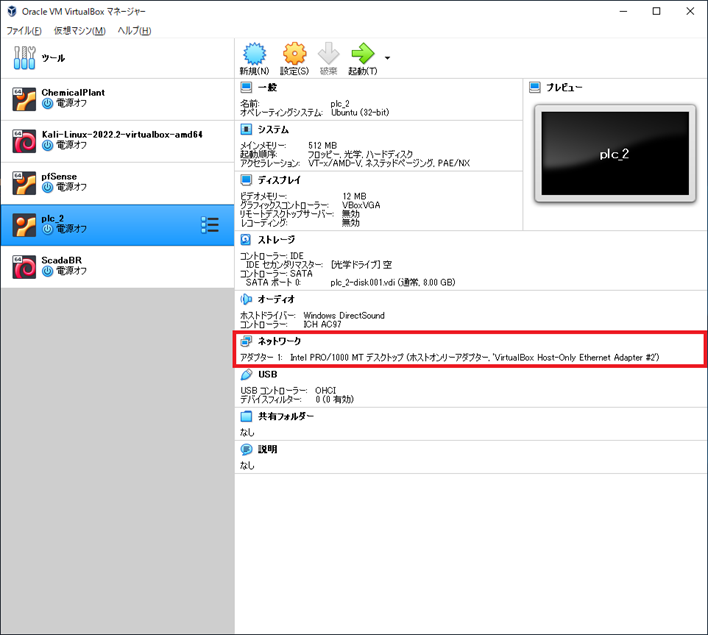Open the ヘルプ(H) menu

pyautogui.click(x=134, y=31)
